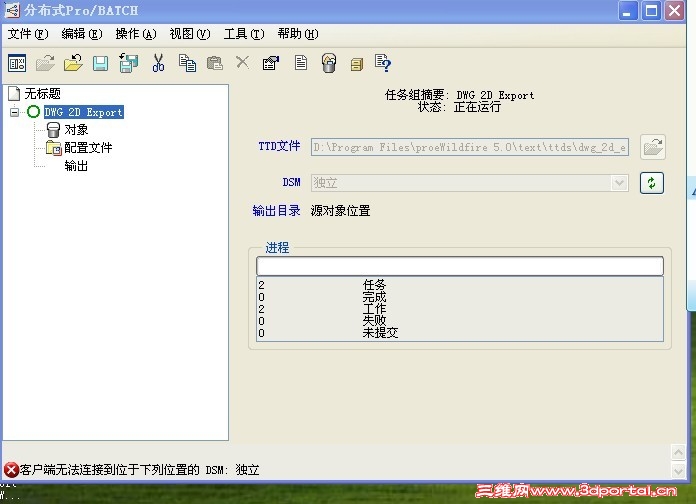
Task: Close the 分布式Pro/BATCH window
Action: click(674, 11)
